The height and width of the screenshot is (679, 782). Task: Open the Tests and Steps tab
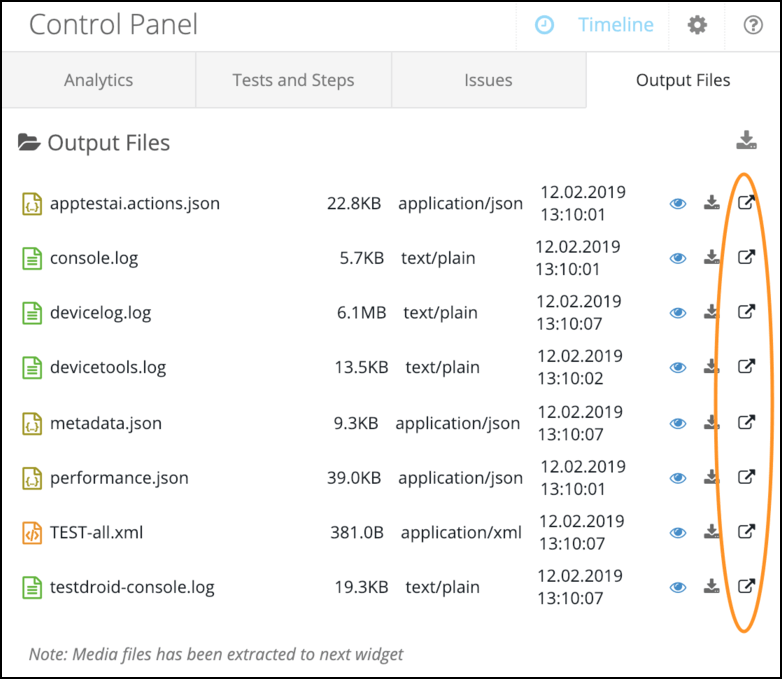pyautogui.click(x=293, y=80)
